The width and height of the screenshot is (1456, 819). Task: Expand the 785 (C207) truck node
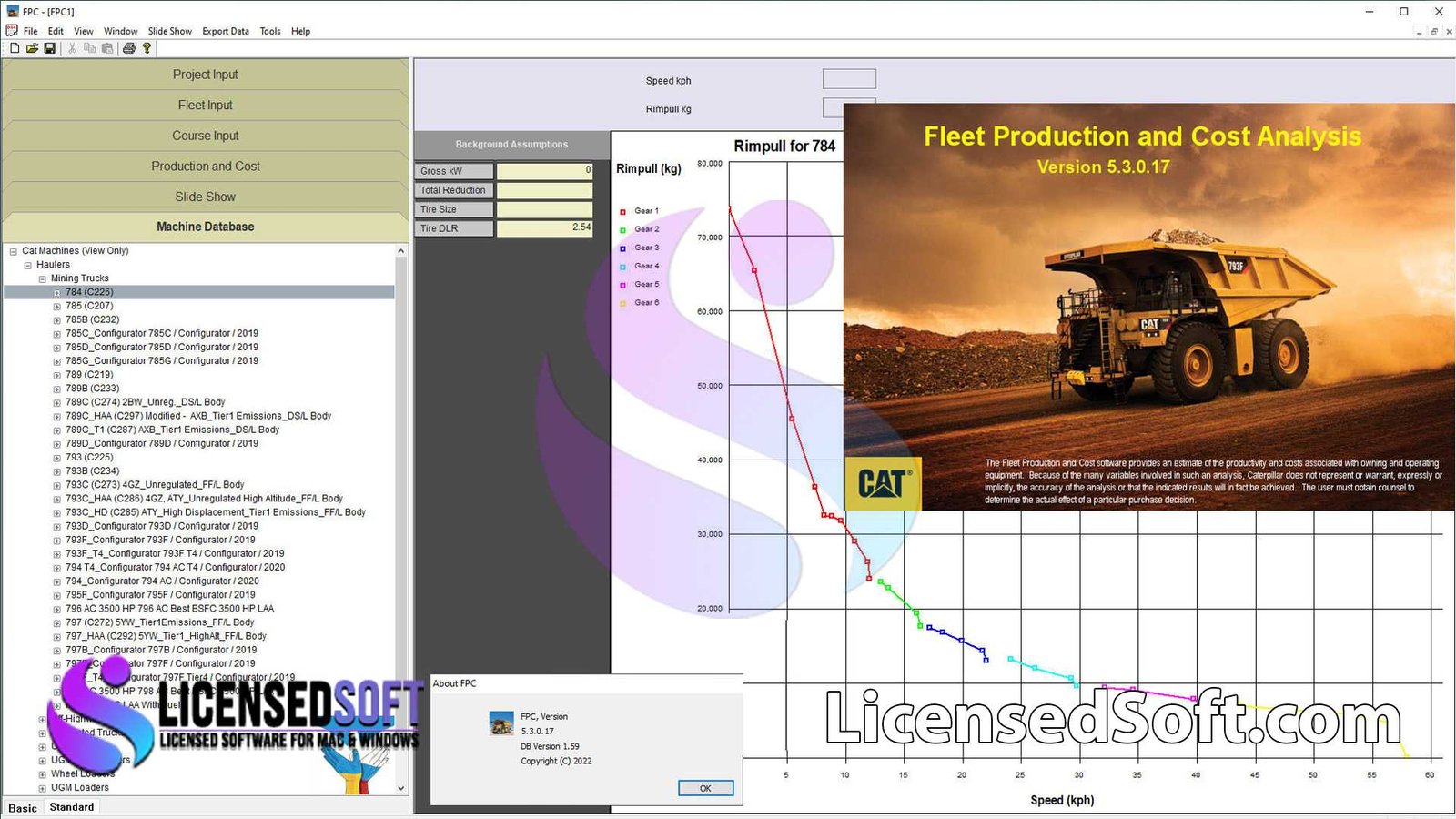coord(57,307)
